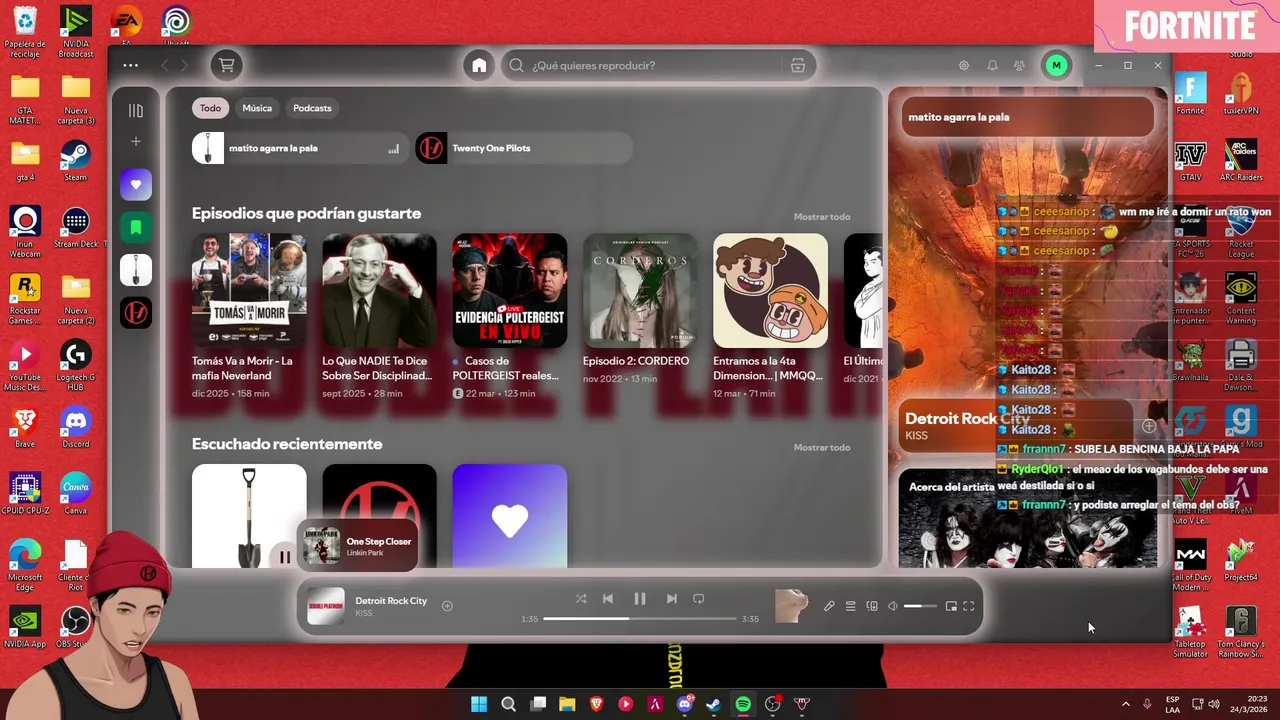
Task: Add track via plus in Now Playing panel
Action: click(x=1149, y=427)
